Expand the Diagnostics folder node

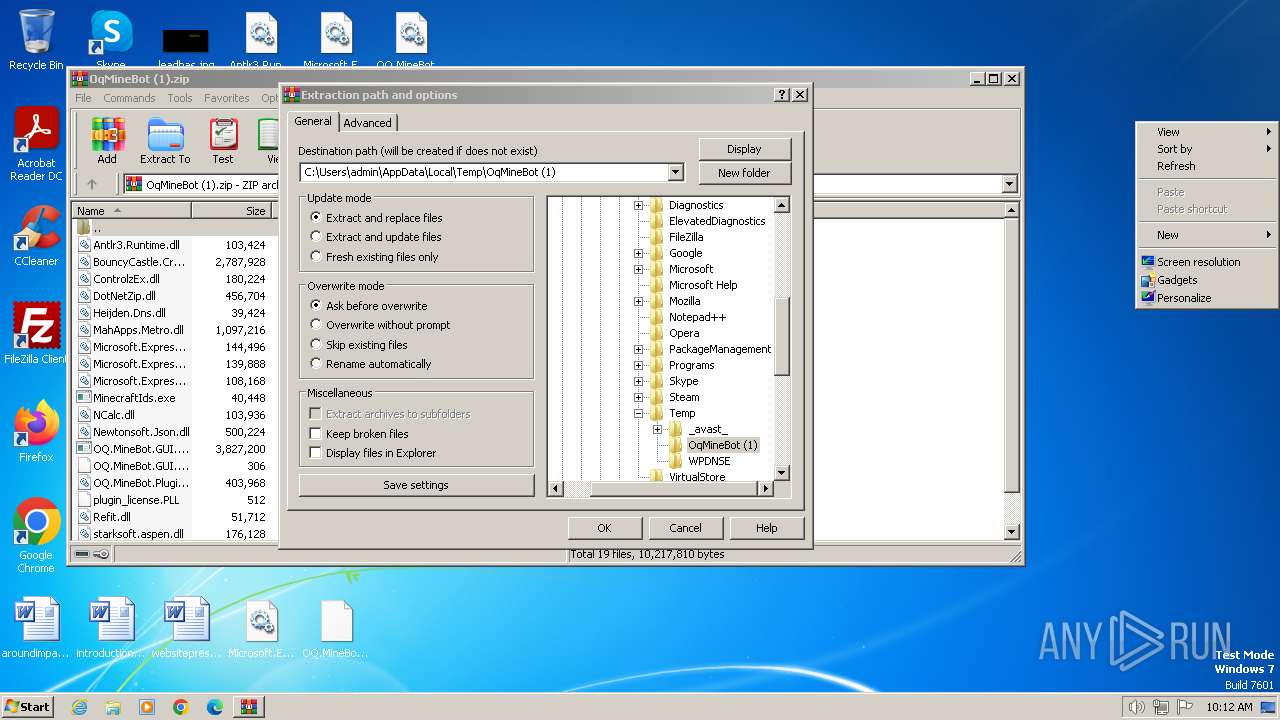click(x=638, y=205)
